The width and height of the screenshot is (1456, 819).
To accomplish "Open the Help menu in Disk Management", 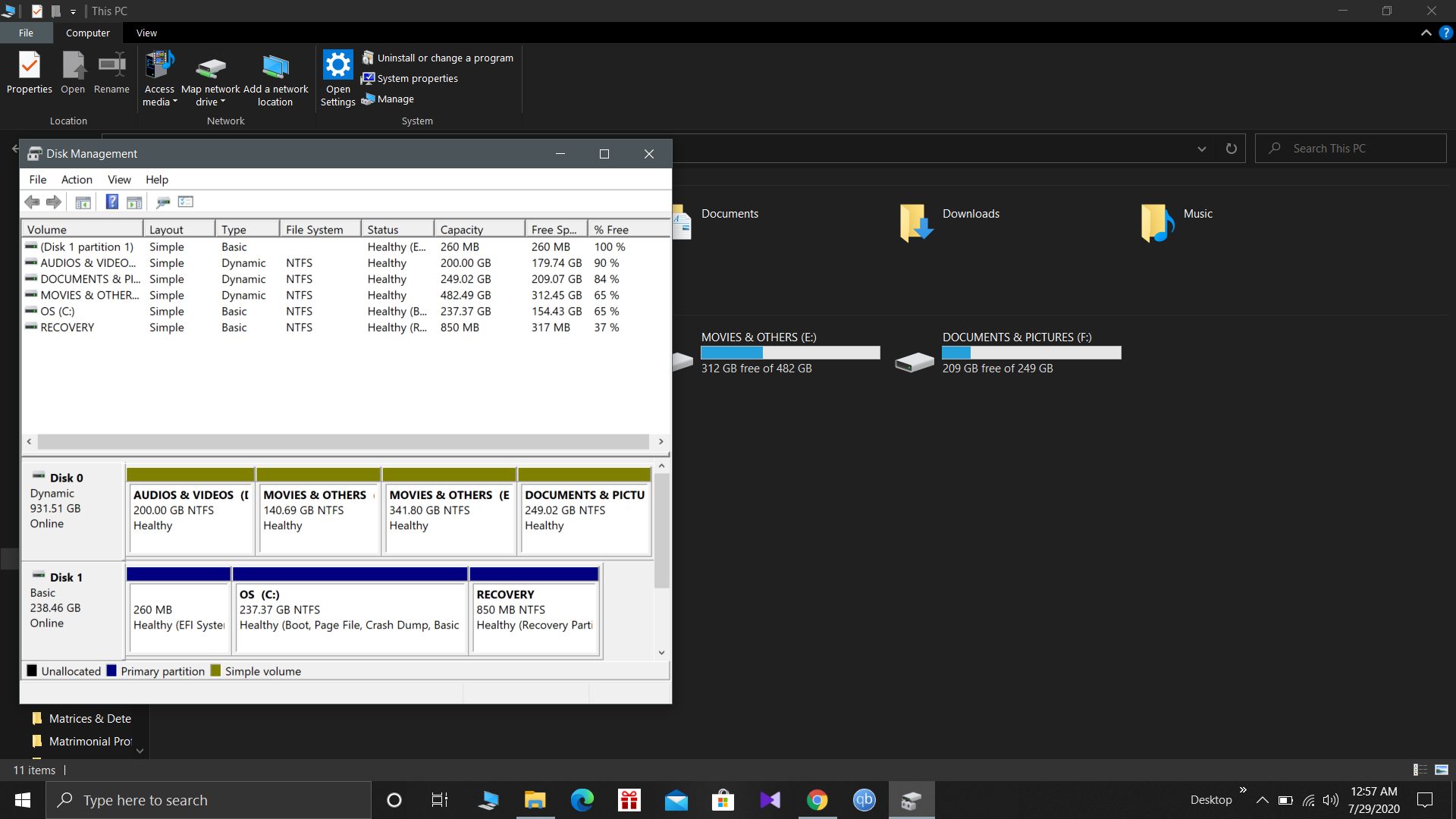I will point(157,180).
